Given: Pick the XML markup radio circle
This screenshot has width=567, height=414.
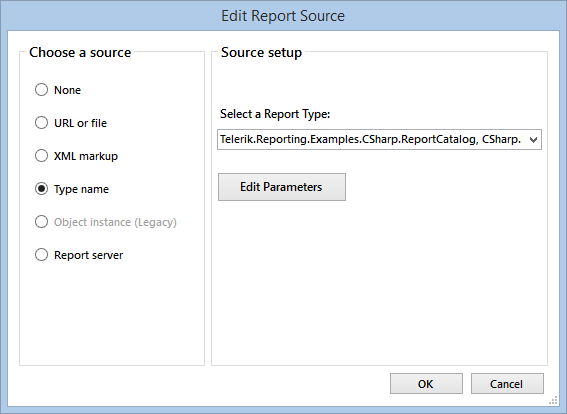Looking at the screenshot, I should pos(41,156).
